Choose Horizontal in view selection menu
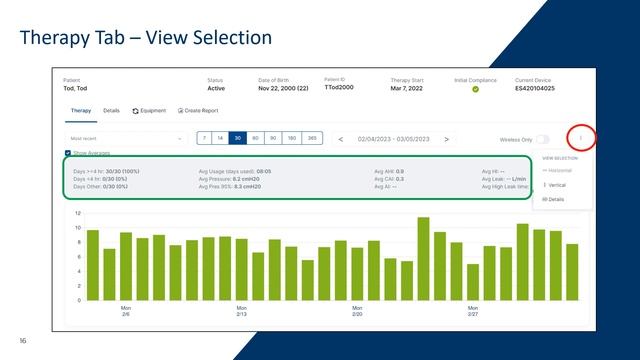The image size is (640, 360). click(557, 171)
